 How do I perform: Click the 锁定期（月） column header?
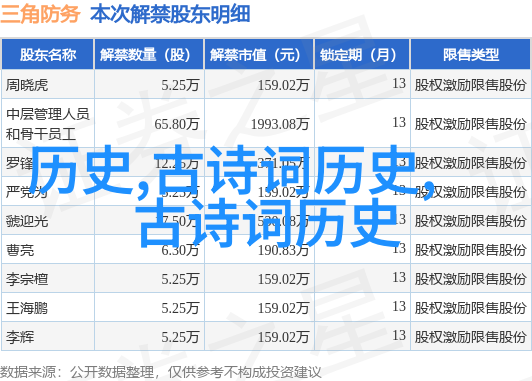pos(362,55)
